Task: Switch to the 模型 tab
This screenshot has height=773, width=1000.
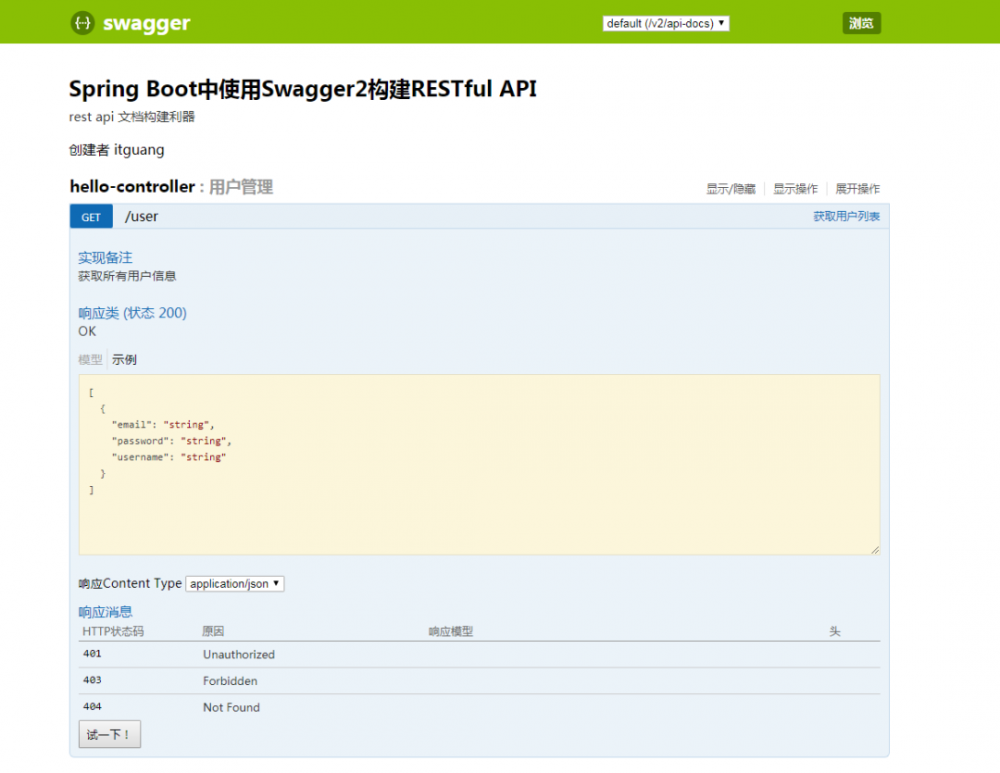Action: (x=89, y=359)
